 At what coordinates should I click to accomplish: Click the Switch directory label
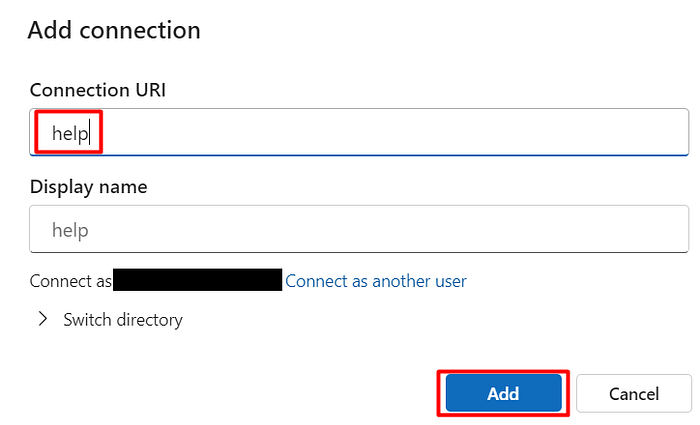[x=122, y=320]
